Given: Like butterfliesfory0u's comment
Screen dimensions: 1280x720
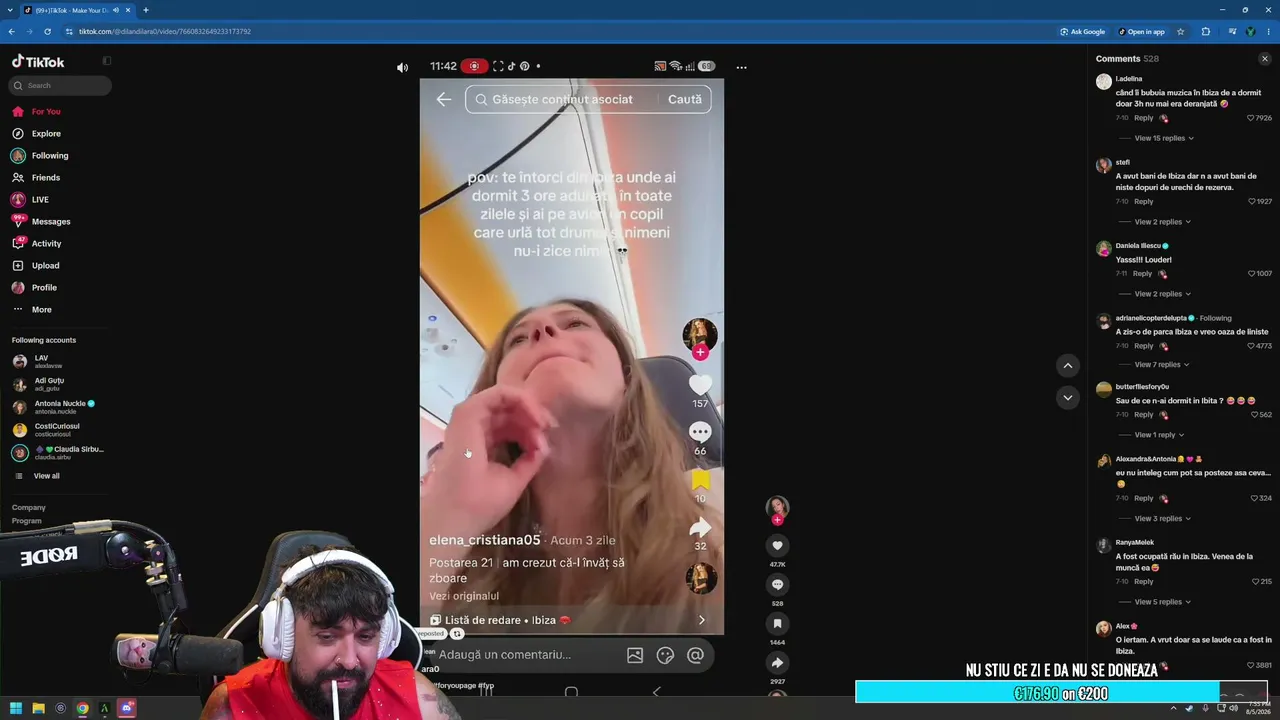Looking at the screenshot, I should pyautogui.click(x=1255, y=415).
